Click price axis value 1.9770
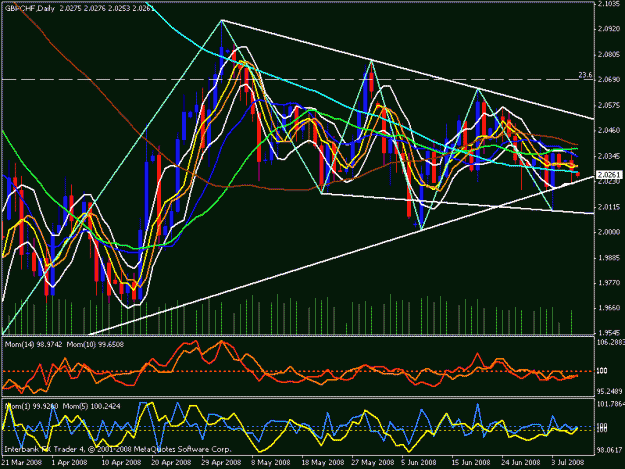Image resolution: width=625 pixels, height=469 pixels. pos(609,283)
